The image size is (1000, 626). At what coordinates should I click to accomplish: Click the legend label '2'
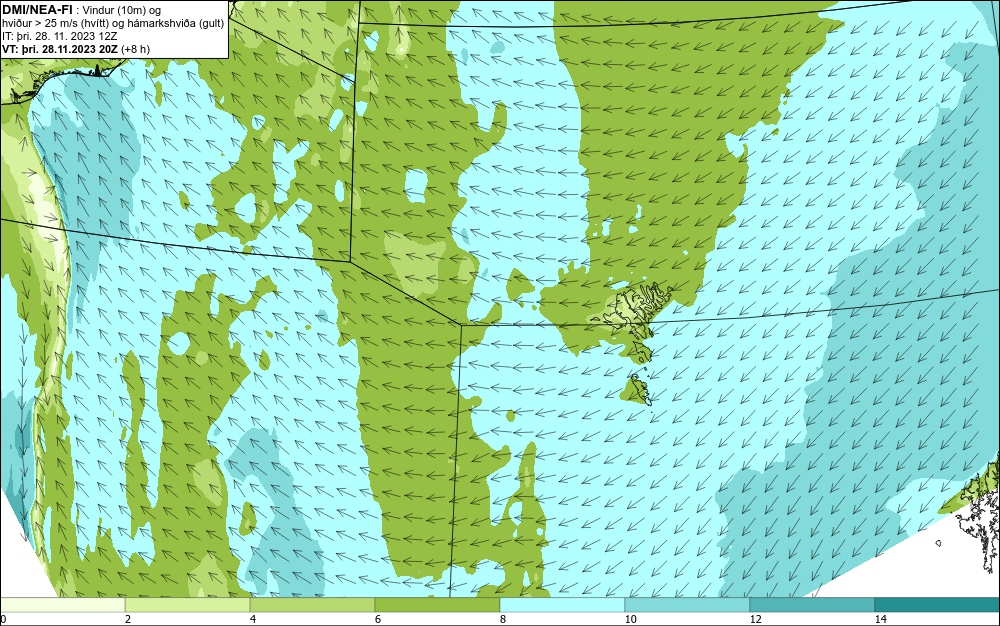128,619
